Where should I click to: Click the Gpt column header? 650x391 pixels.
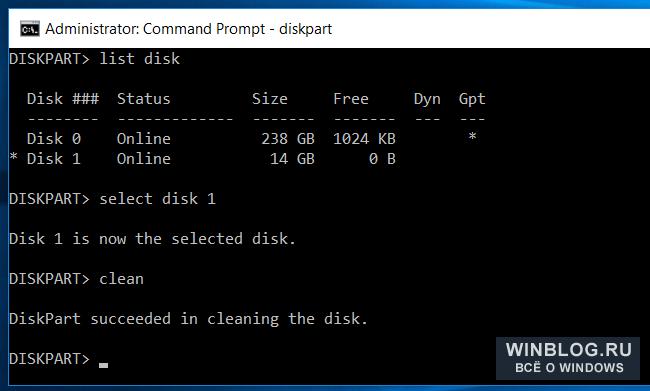(x=472, y=100)
